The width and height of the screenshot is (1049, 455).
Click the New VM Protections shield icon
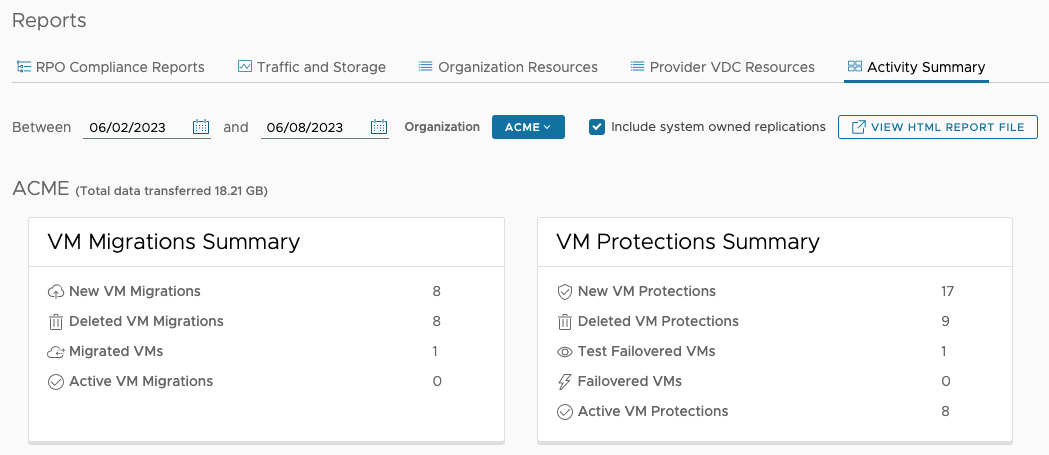[x=565, y=292]
